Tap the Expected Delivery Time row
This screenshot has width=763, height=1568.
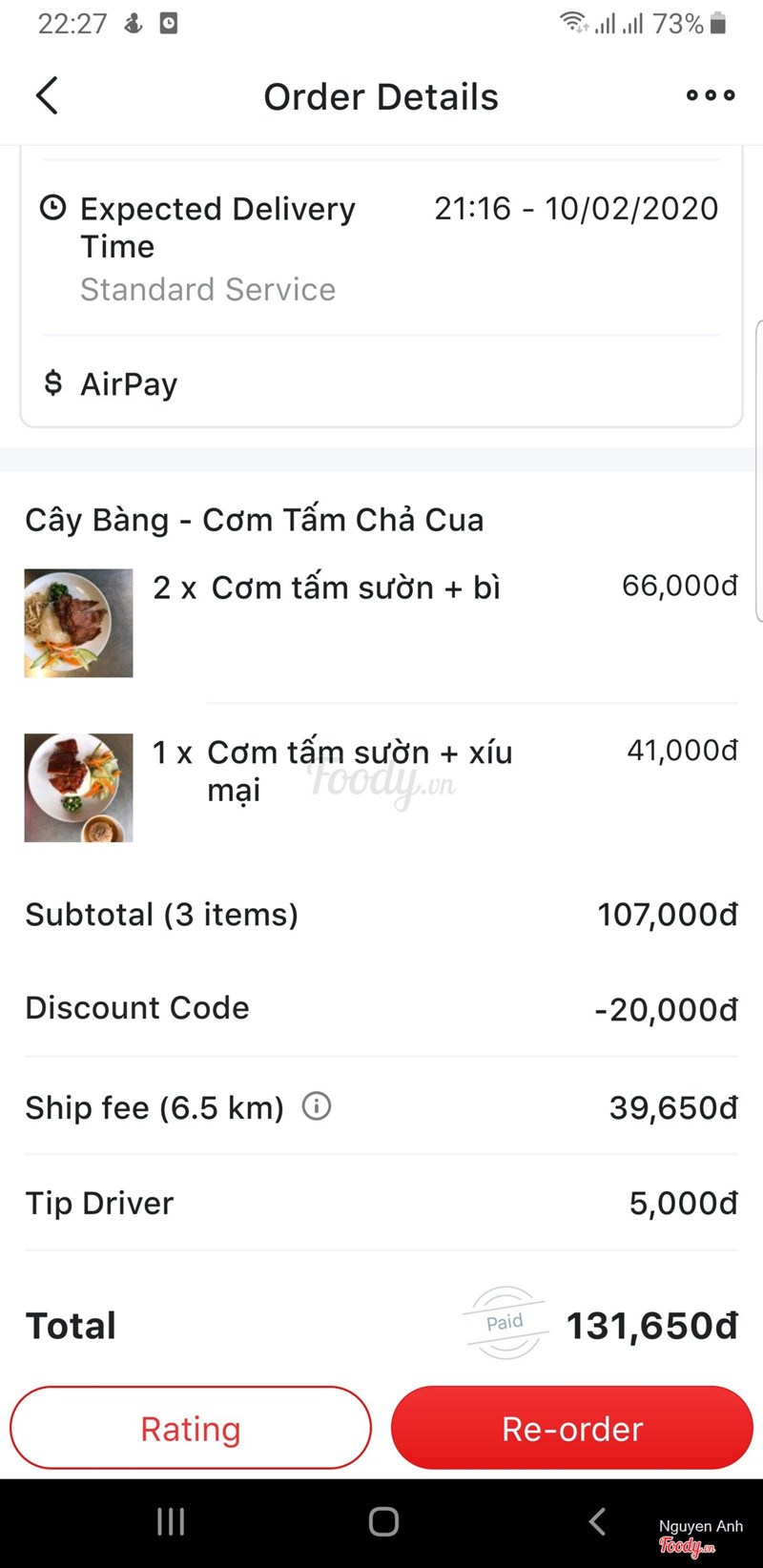[x=381, y=246]
